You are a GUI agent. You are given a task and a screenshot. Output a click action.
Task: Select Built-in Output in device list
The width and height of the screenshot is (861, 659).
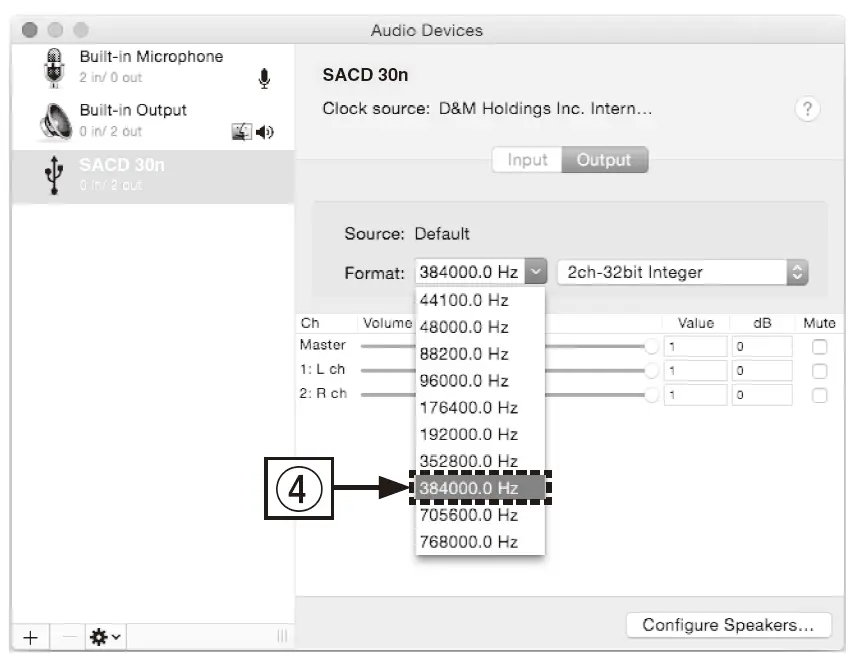153,122
